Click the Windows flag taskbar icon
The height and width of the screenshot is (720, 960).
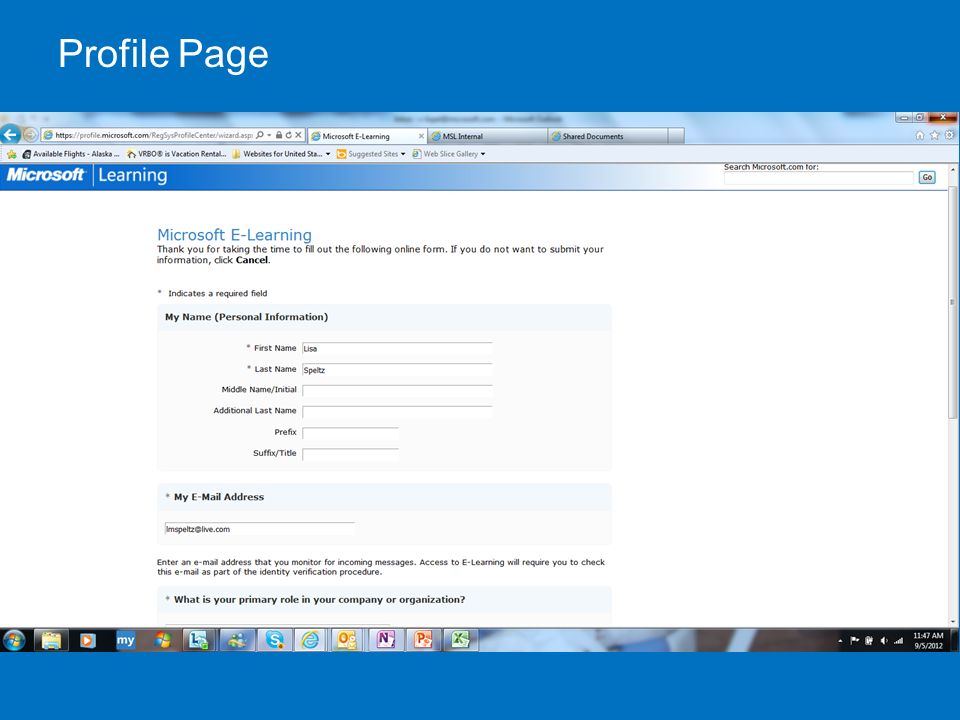pos(163,640)
